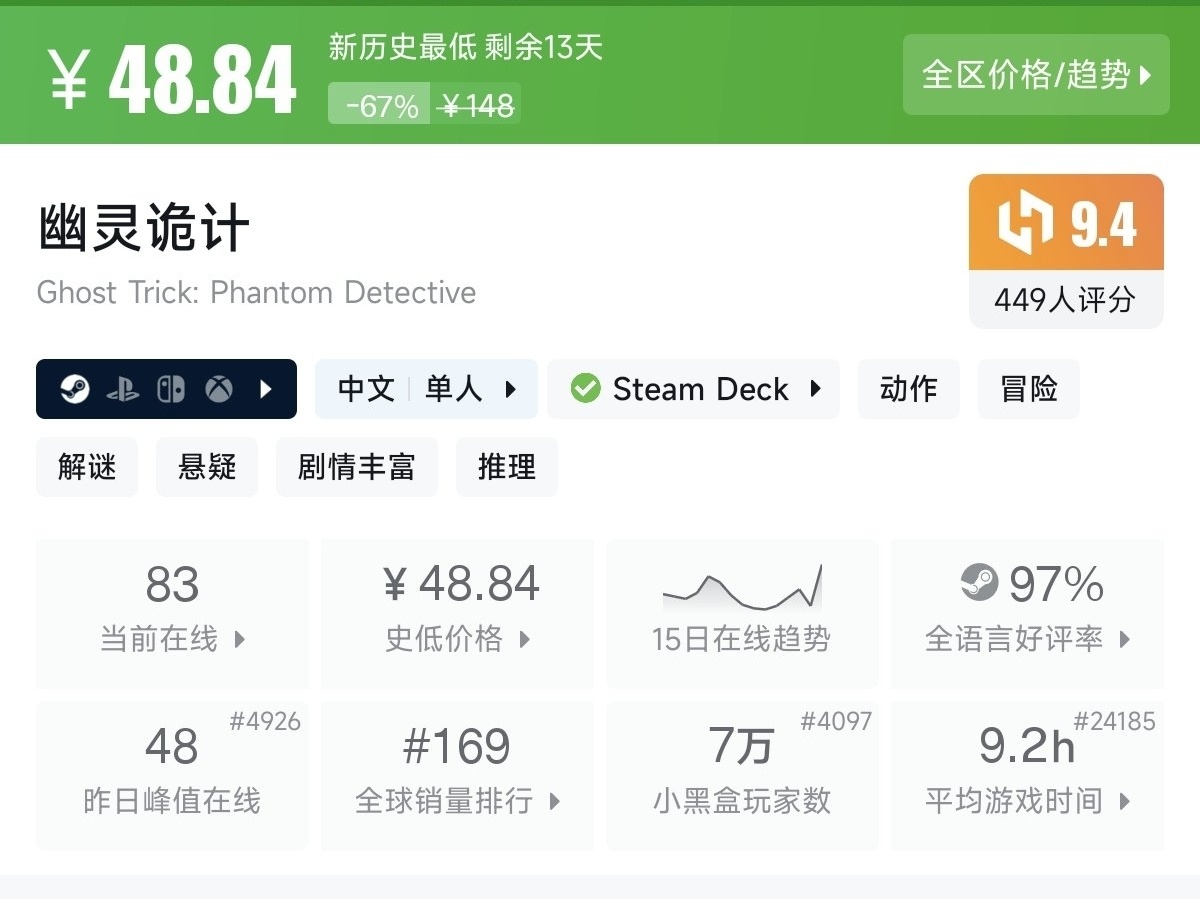Click the Steam logo beside 97%
1200x899 pixels.
(979, 583)
